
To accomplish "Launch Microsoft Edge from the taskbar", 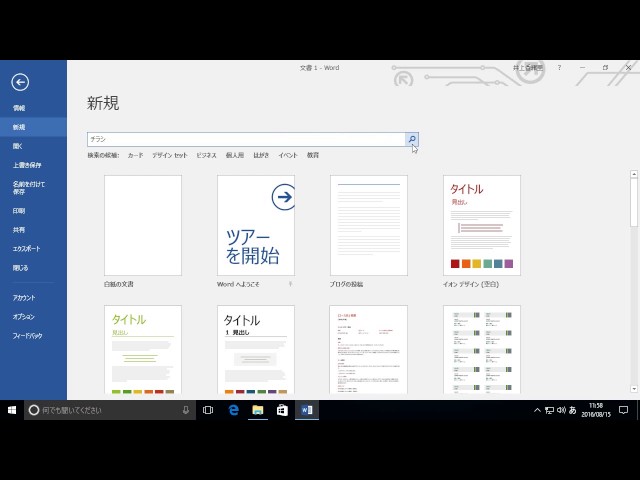I will click(x=233, y=410).
